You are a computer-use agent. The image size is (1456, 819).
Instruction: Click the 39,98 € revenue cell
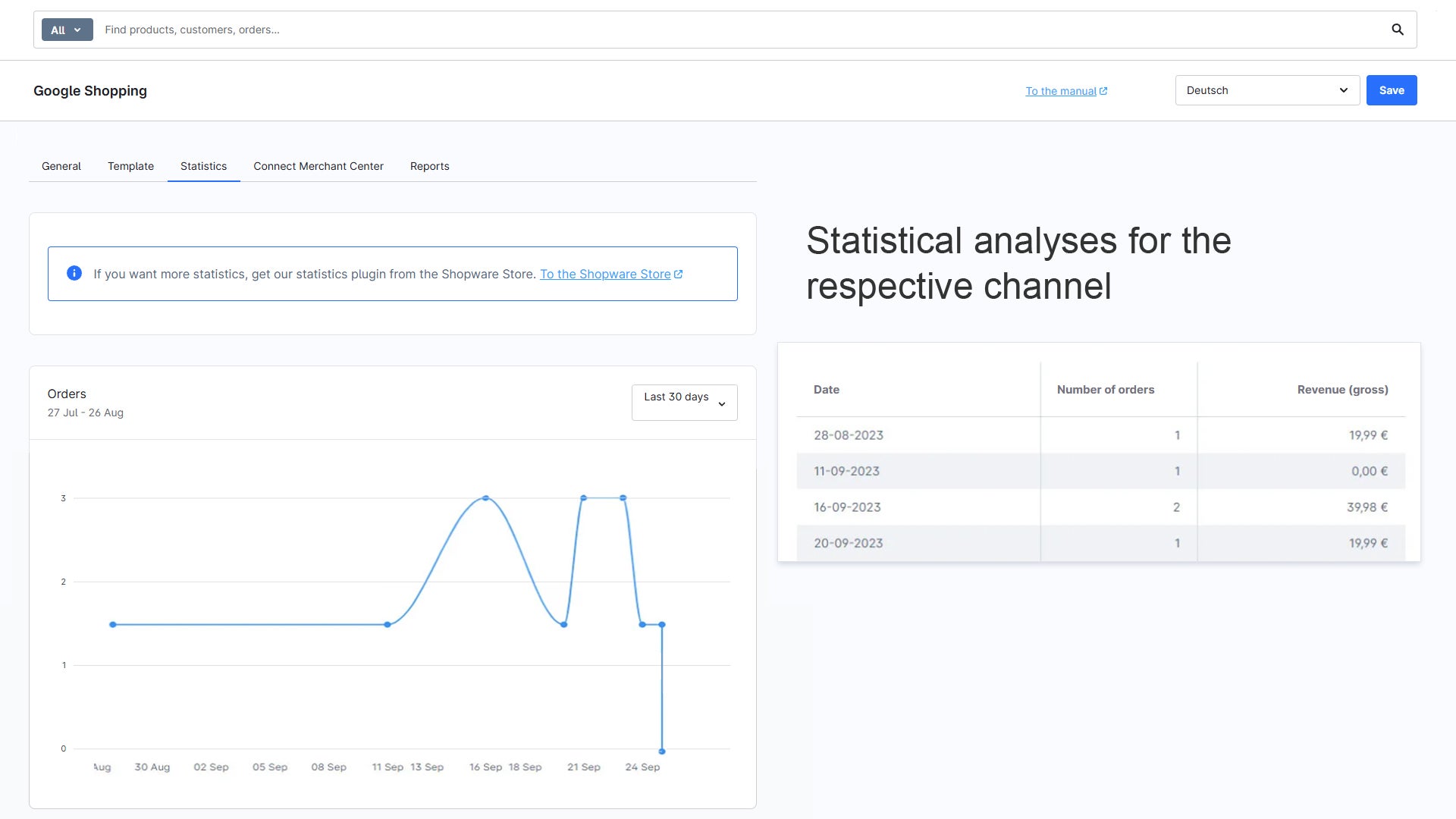[1367, 507]
